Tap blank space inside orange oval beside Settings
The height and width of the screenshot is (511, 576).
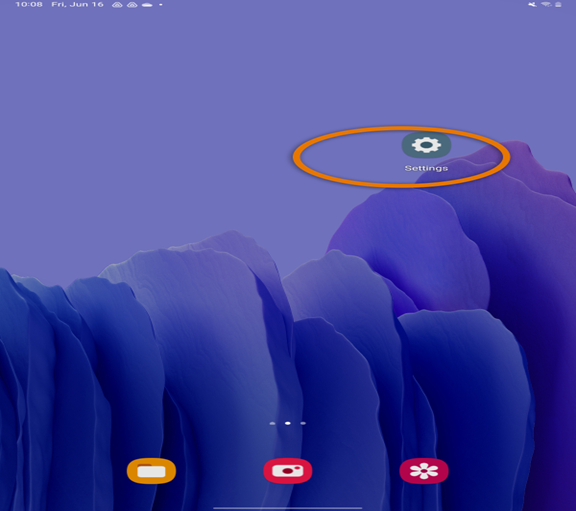349,156
